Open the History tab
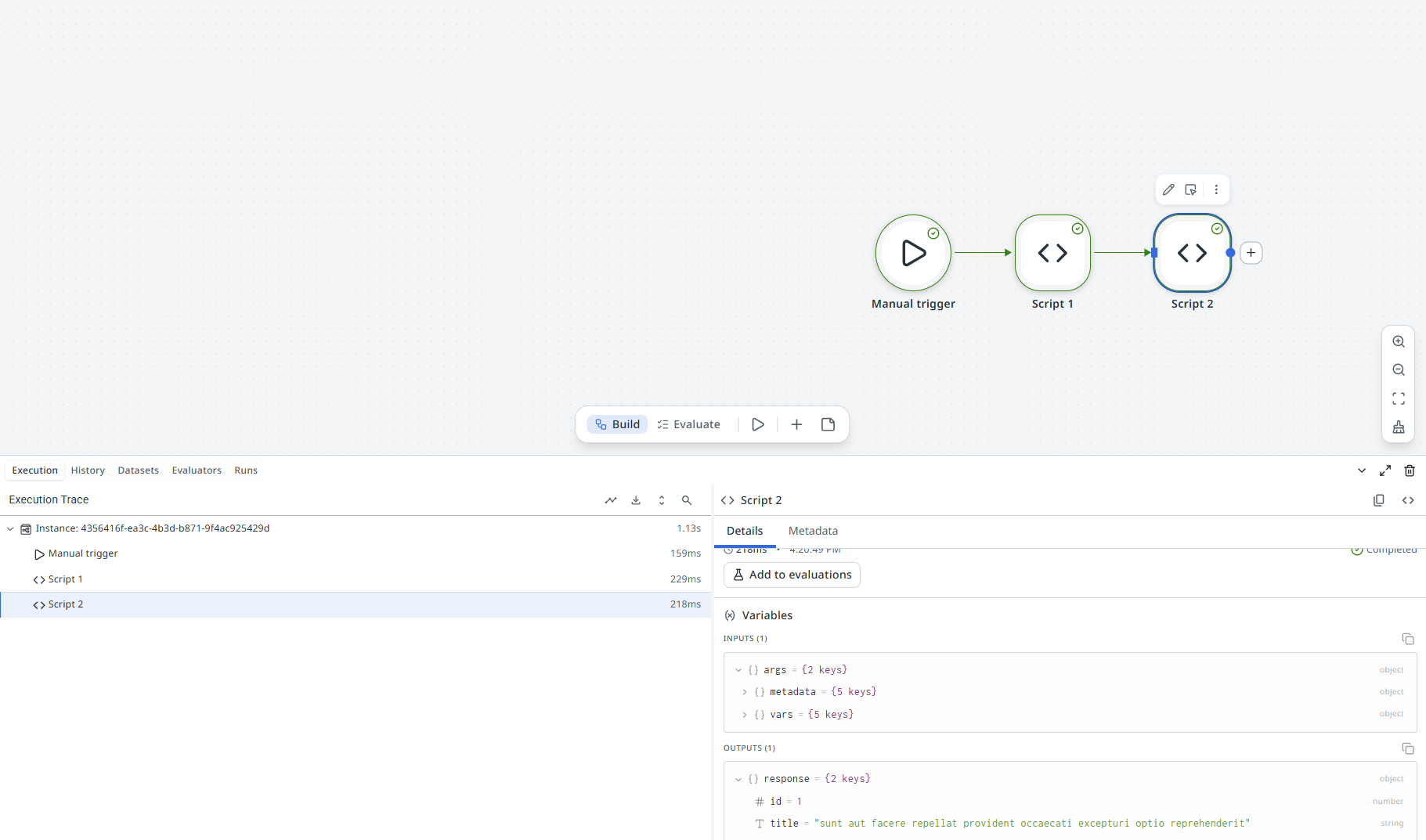Screen dimensions: 1426x840 click(88, 470)
